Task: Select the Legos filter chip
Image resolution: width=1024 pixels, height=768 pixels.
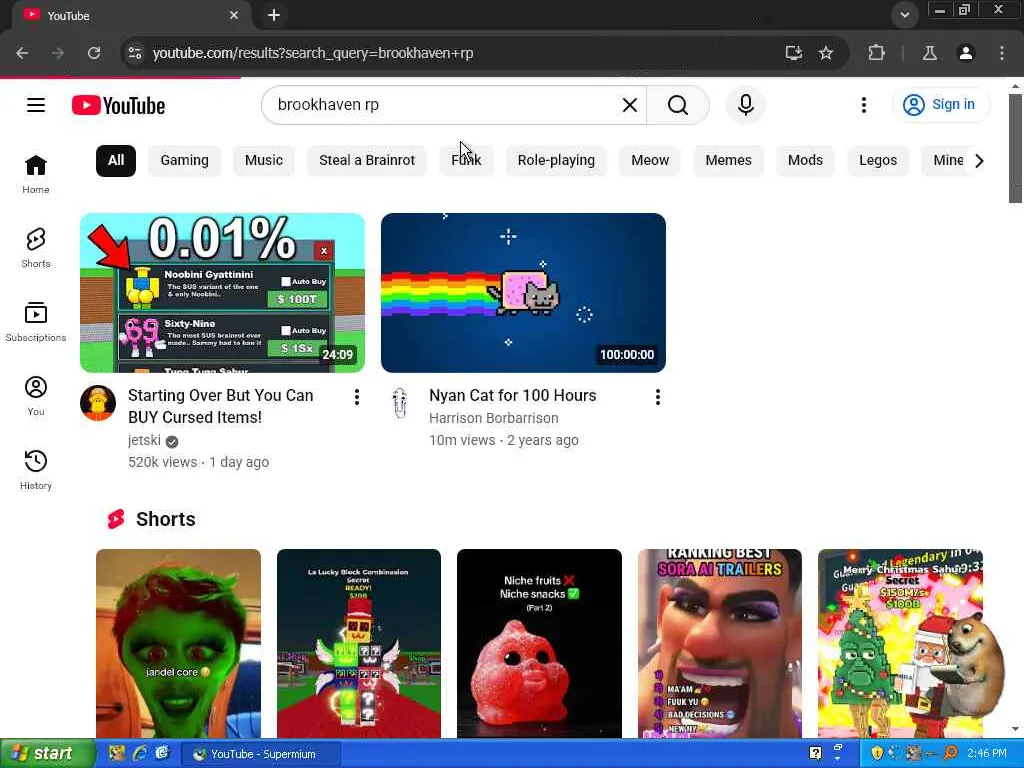Action: click(x=878, y=161)
